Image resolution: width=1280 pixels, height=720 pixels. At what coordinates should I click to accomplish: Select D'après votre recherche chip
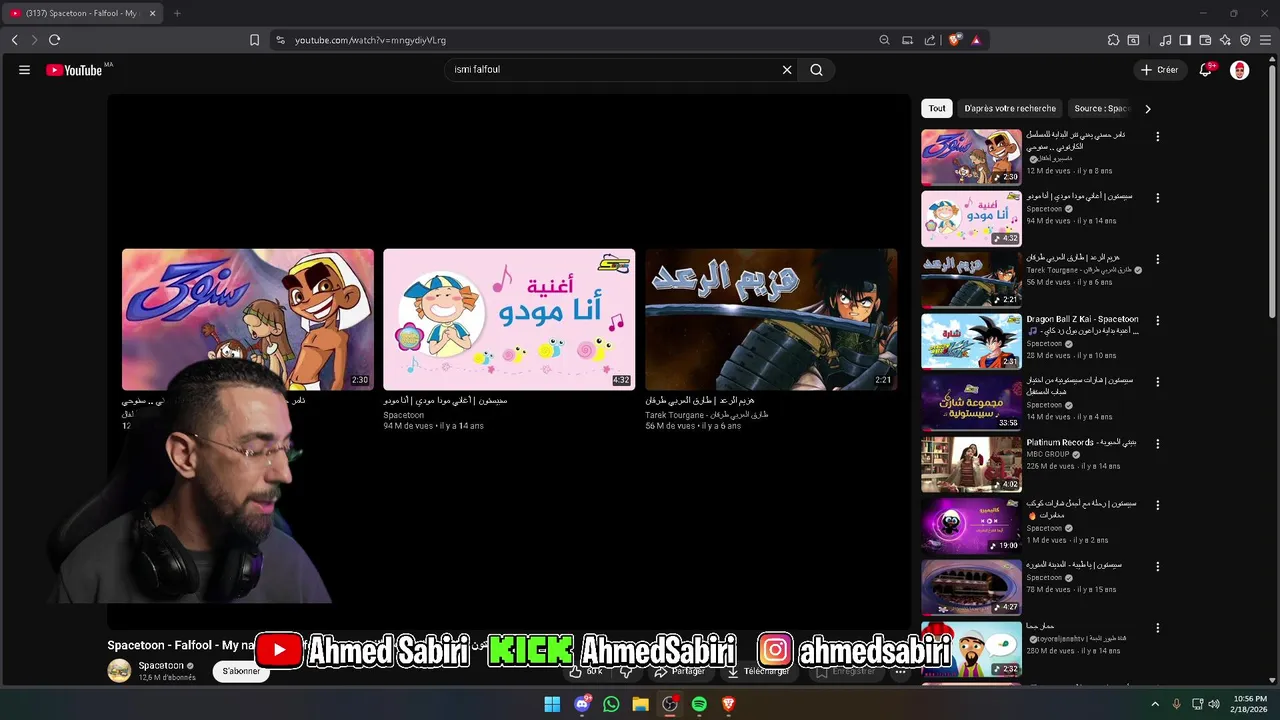click(1010, 108)
